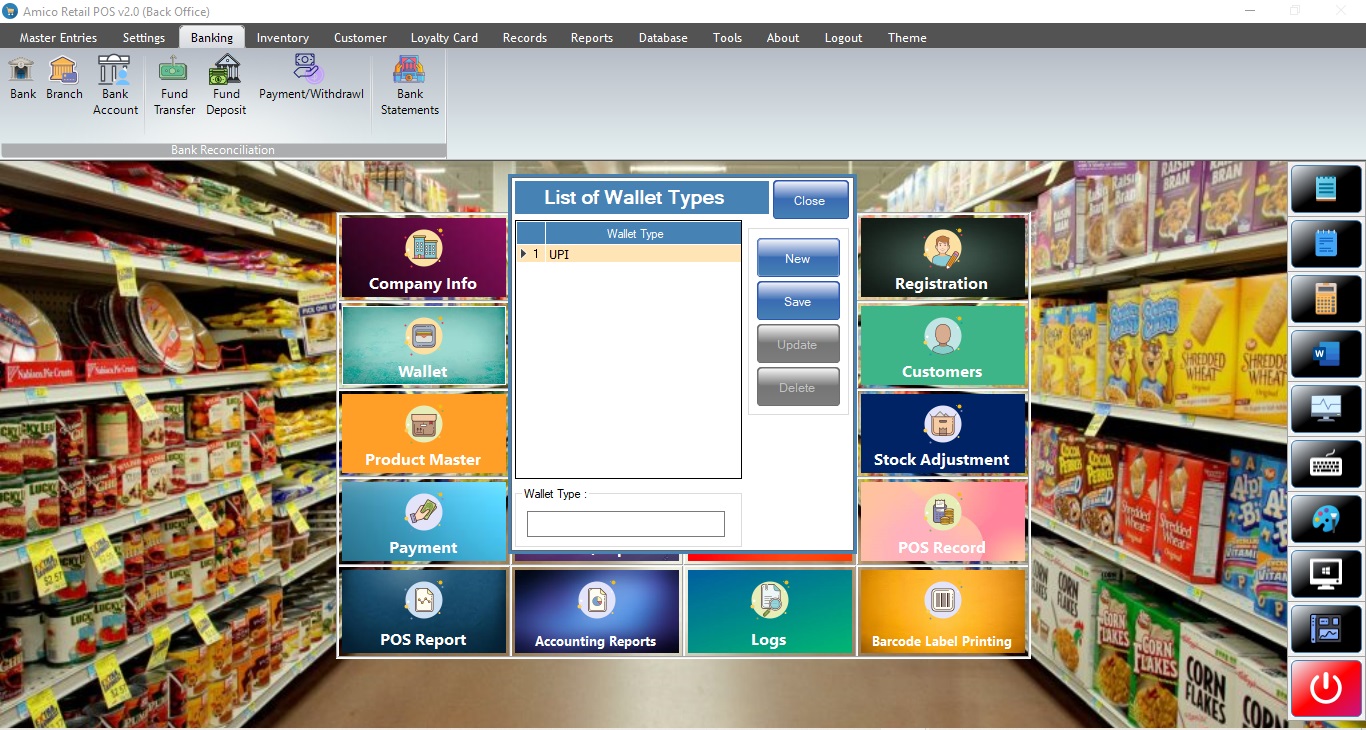
Task: Open the Barcode Label Printing tile
Action: [x=942, y=612]
